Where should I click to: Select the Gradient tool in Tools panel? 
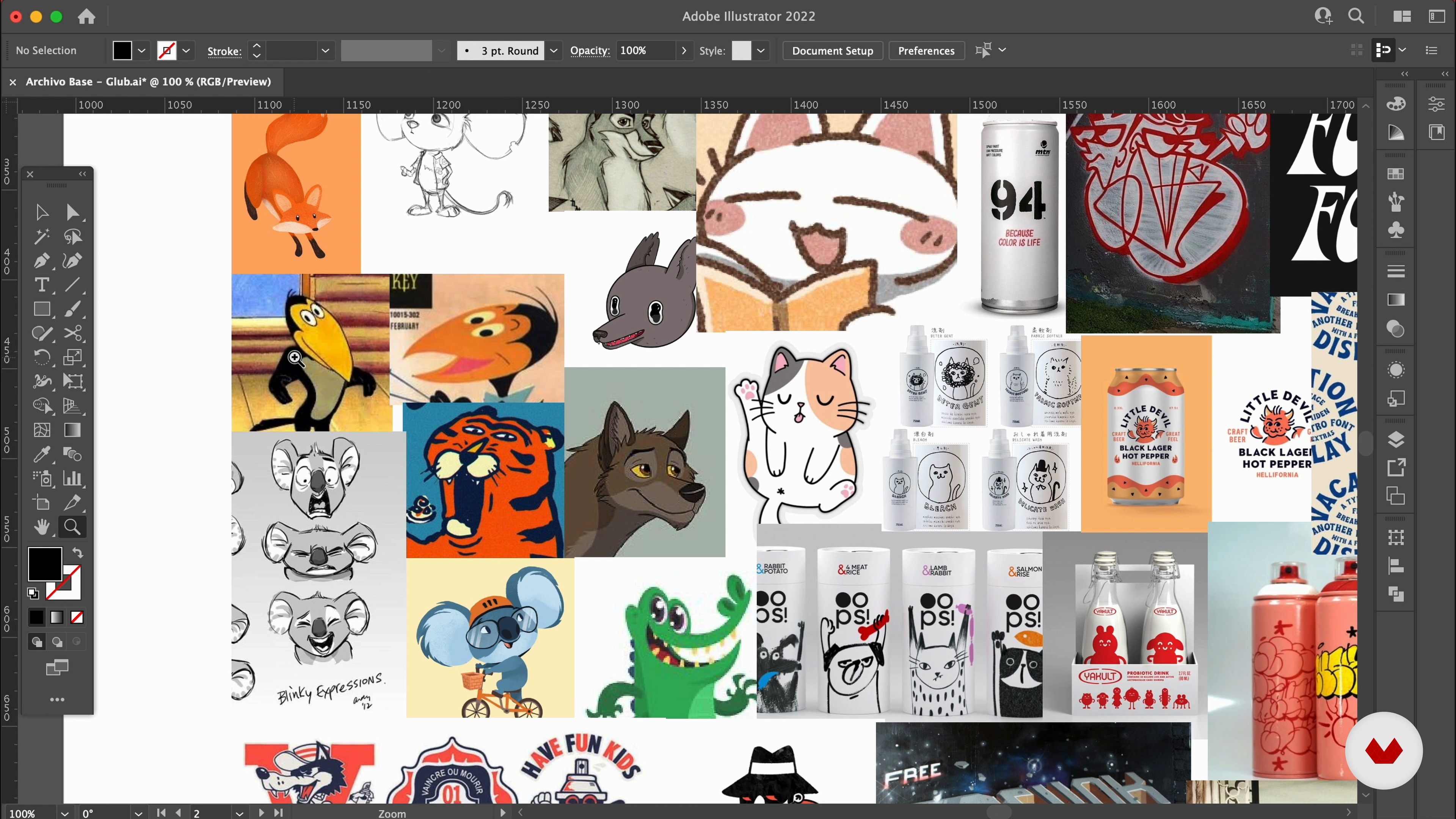72,430
